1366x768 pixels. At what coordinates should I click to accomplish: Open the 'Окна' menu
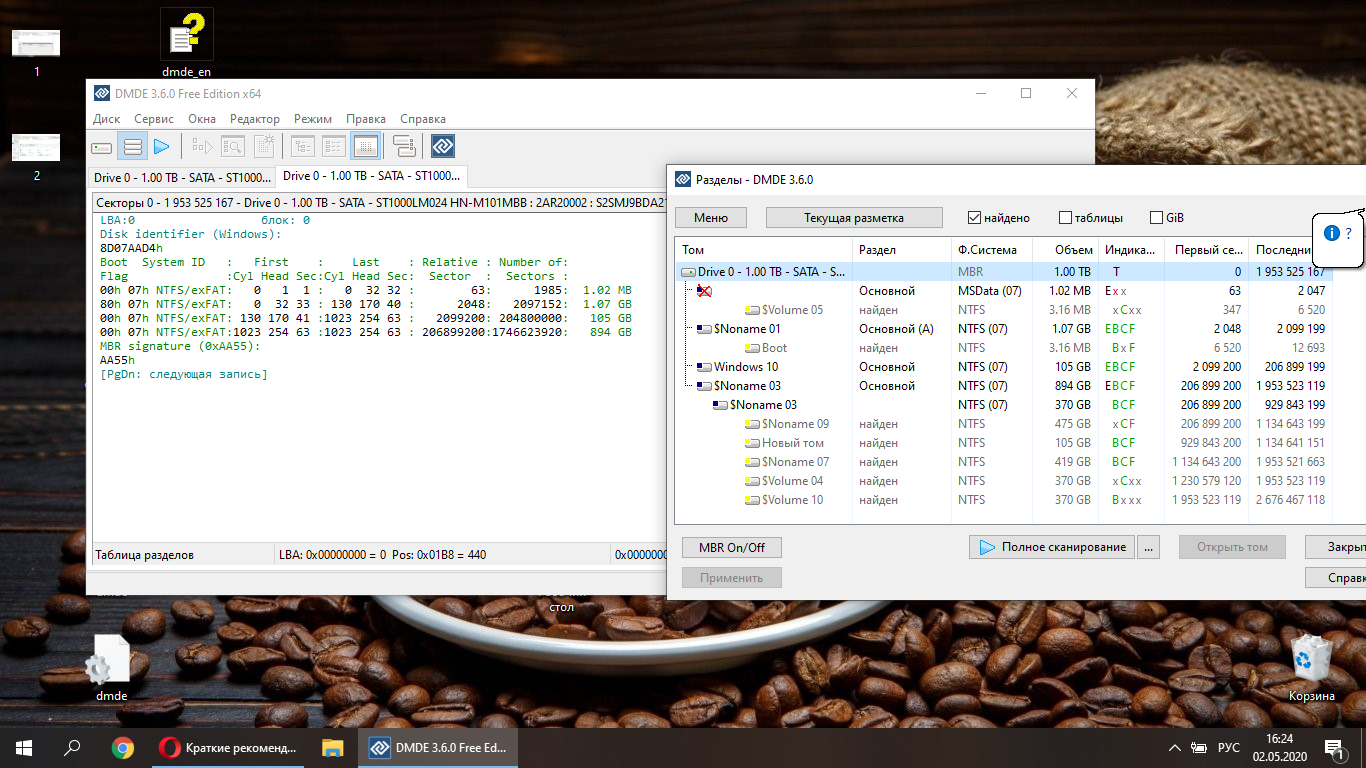[x=202, y=119]
